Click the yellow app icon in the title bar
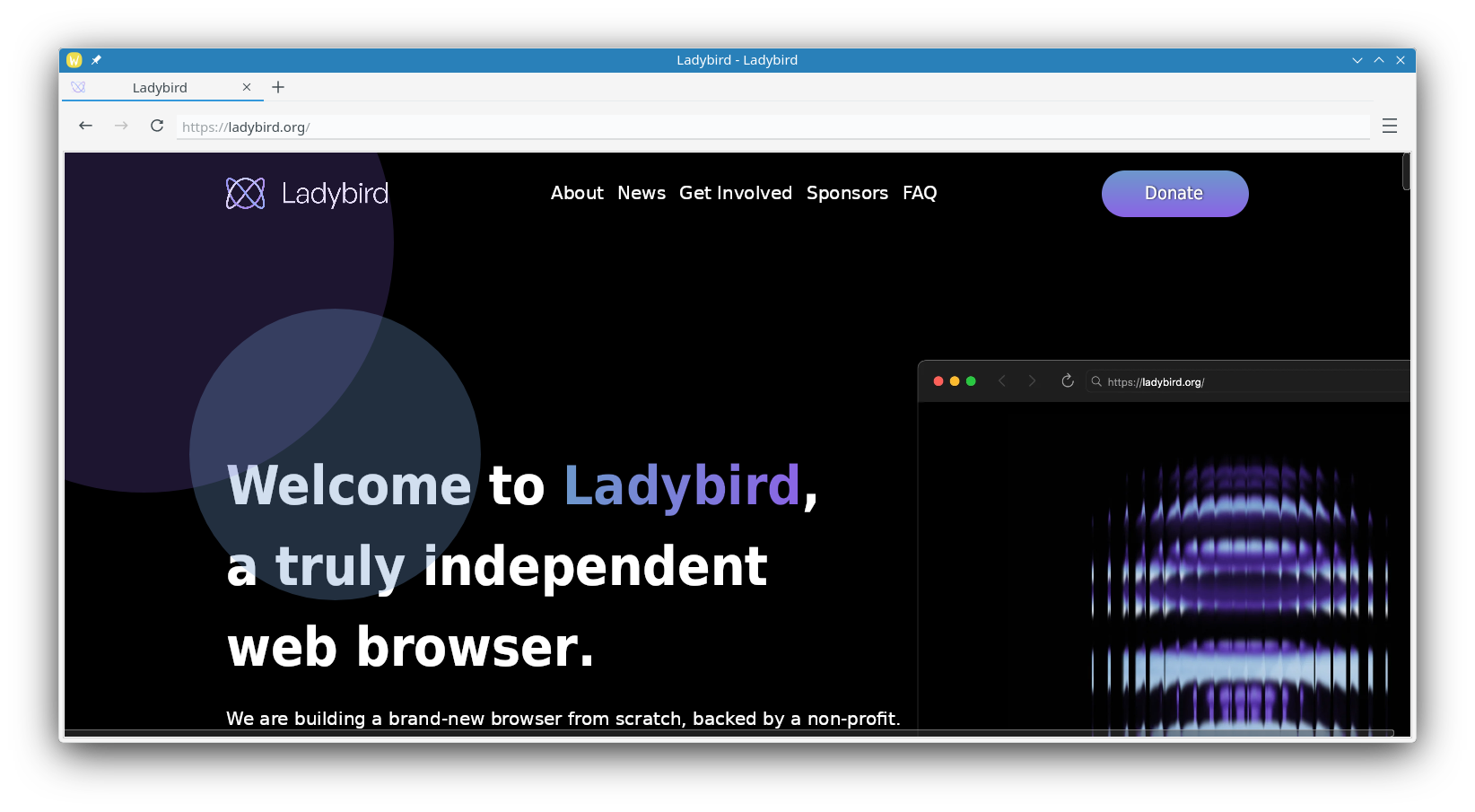This screenshot has width=1475, height=812. coord(74,60)
